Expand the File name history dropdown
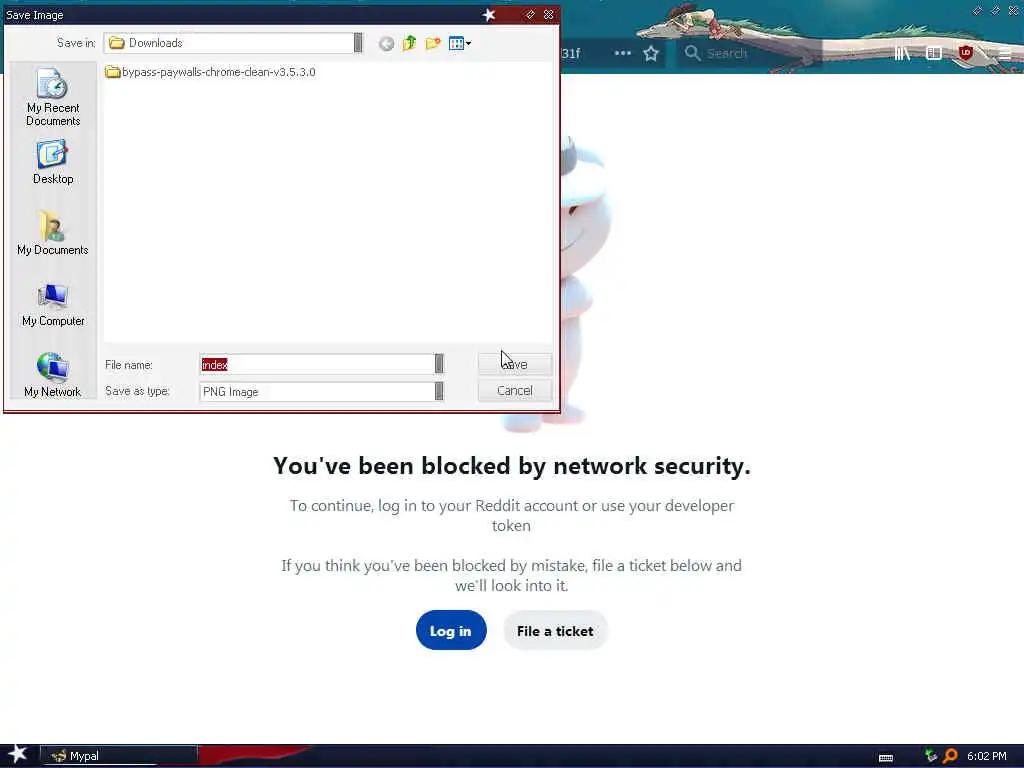 pos(439,364)
